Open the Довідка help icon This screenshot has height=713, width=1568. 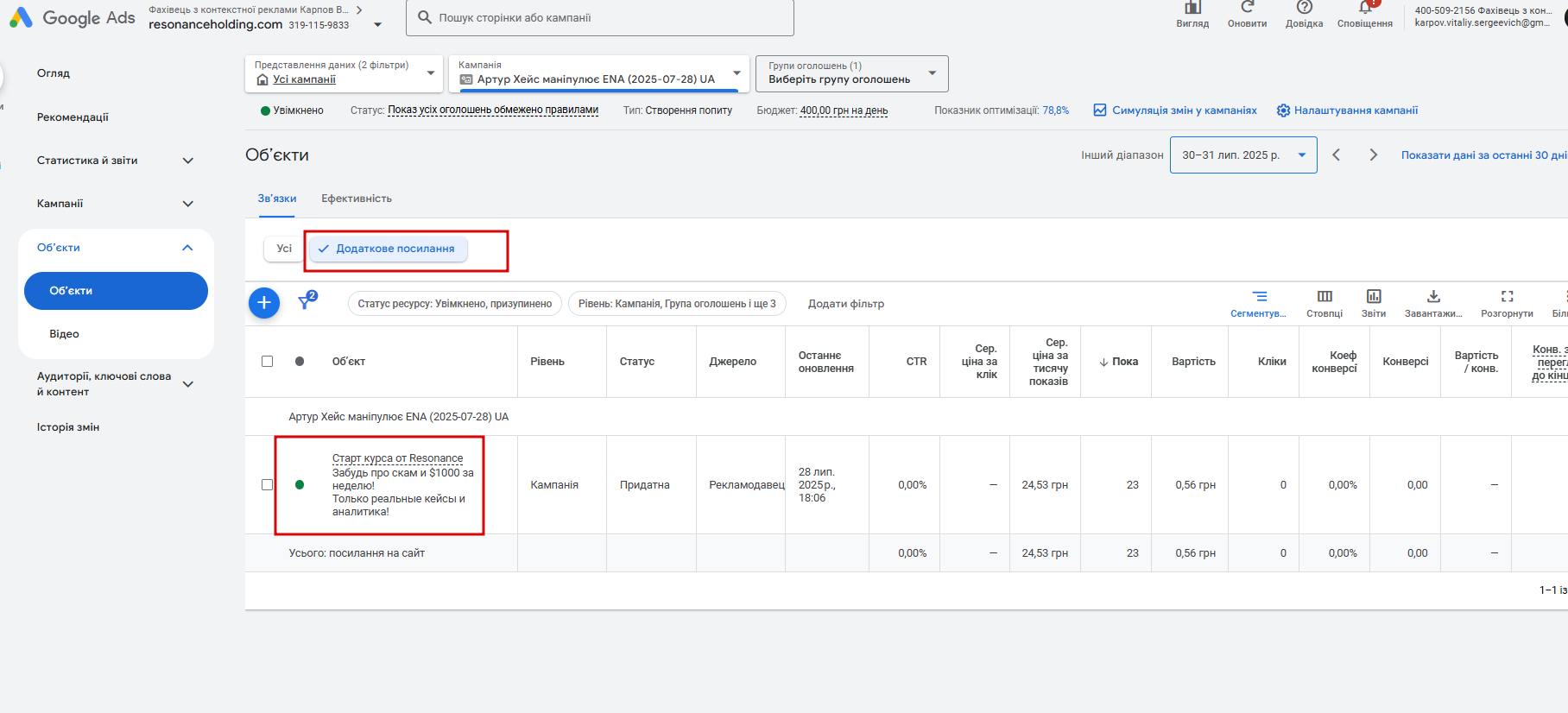1304,8
